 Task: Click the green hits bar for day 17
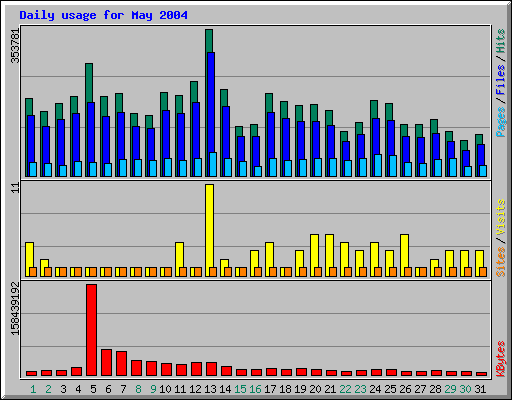(x=269, y=103)
